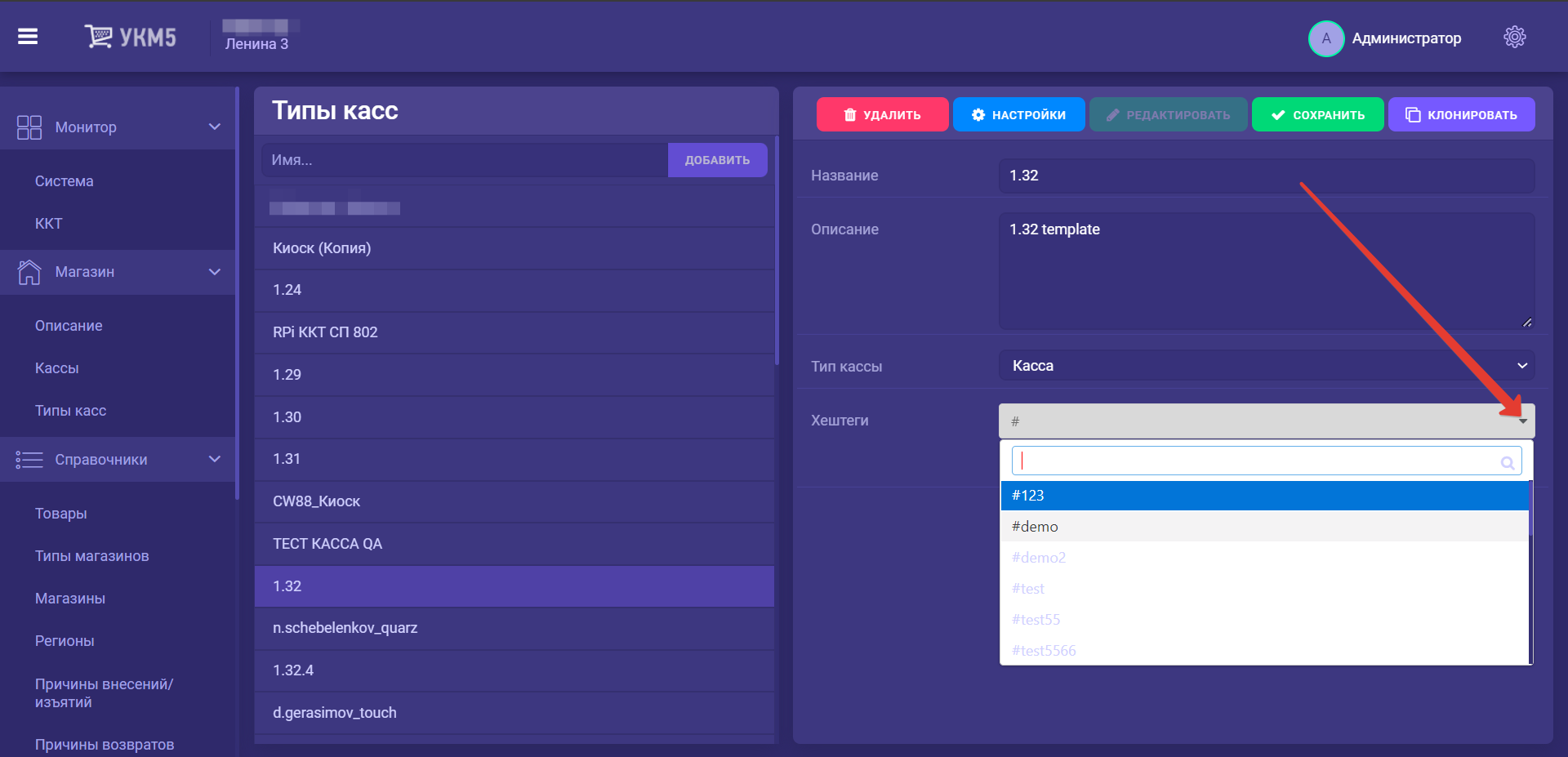1568x757 pixels.
Task: Click the Описание textarea resize handle
Action: pos(1527,322)
